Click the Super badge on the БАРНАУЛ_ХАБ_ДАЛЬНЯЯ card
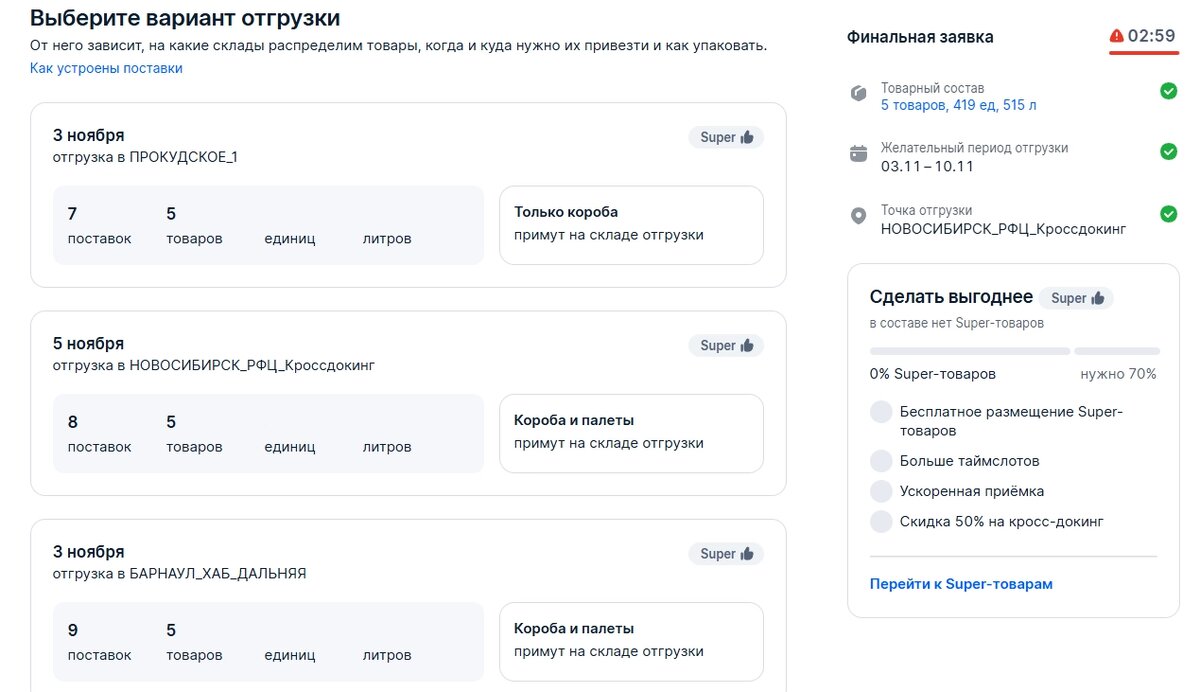1200x692 pixels. click(x=726, y=553)
